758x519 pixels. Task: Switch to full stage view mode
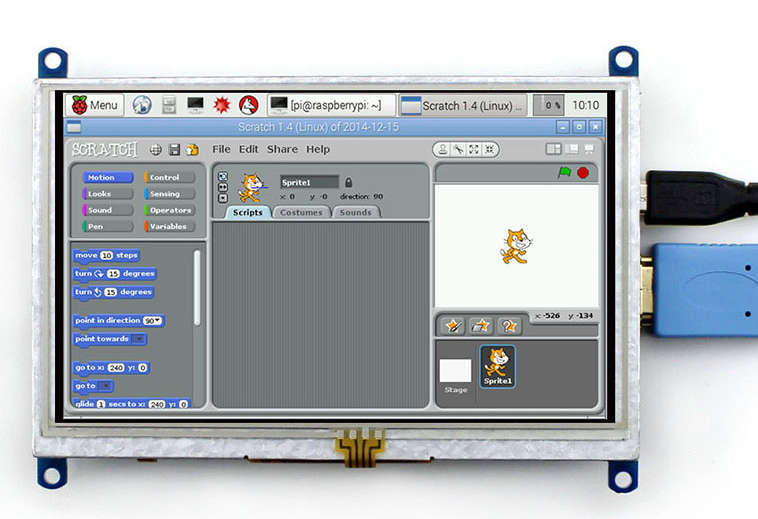(x=572, y=149)
